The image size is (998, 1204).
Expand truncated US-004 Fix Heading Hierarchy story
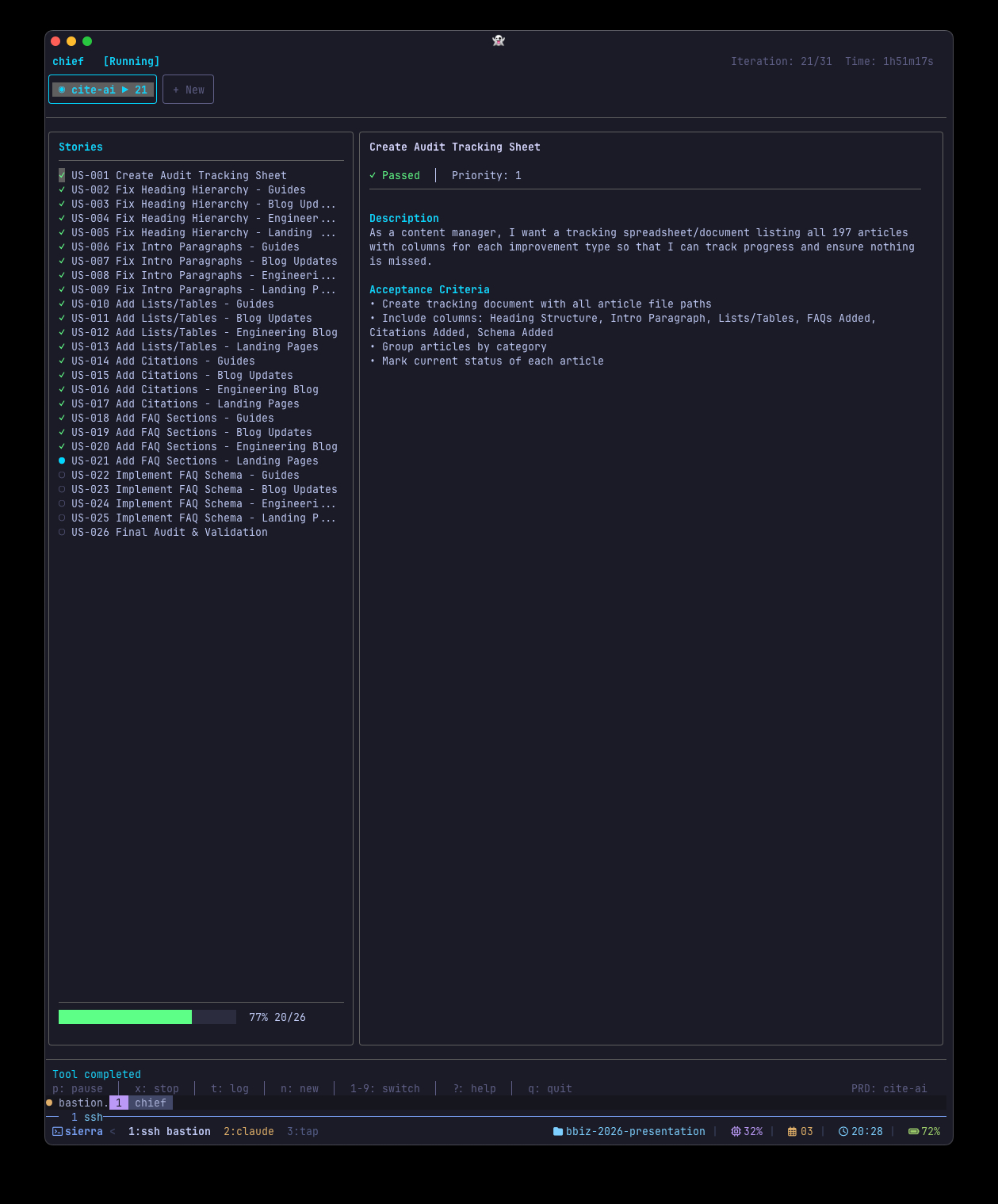[x=203, y=218]
